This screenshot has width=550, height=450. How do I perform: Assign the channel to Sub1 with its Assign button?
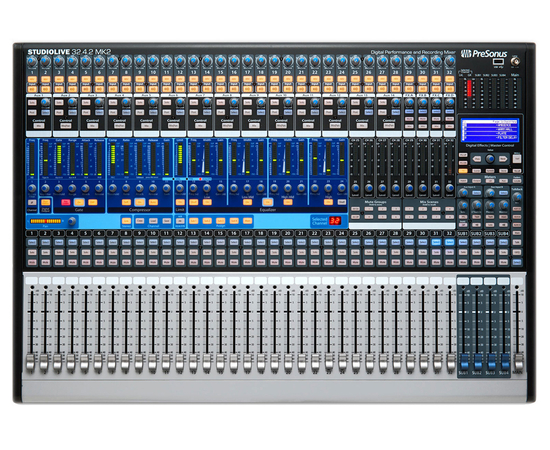click(x=194, y=221)
